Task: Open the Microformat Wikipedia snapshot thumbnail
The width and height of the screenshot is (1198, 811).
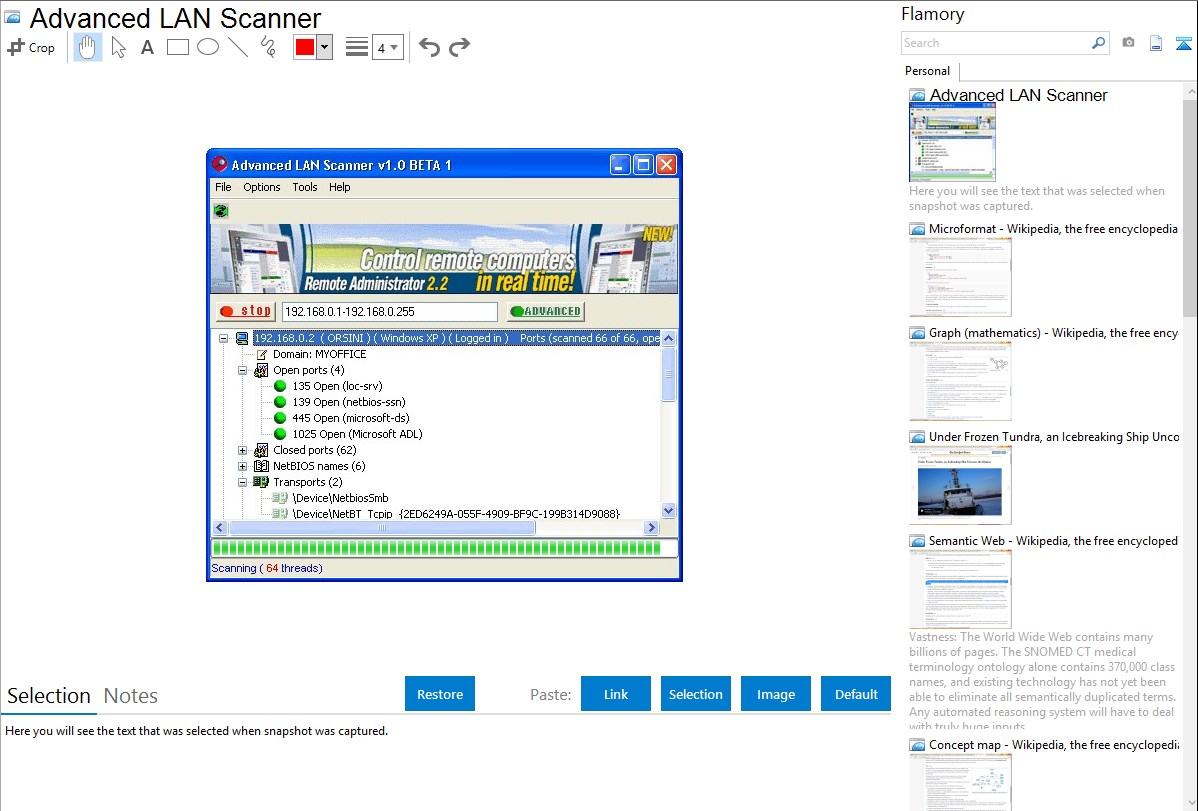Action: [960, 277]
